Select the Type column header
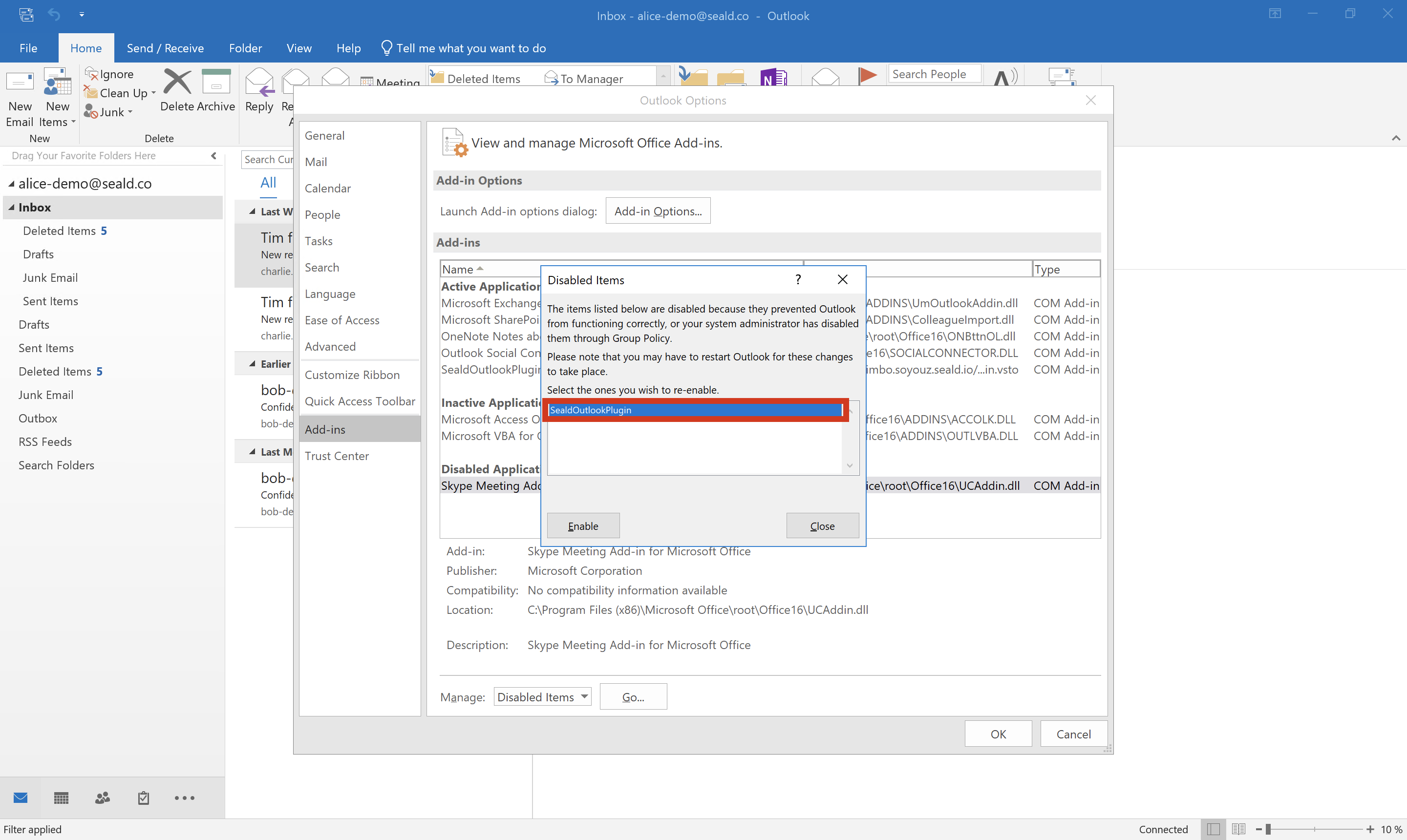The image size is (1407, 840). pyautogui.click(x=1066, y=269)
